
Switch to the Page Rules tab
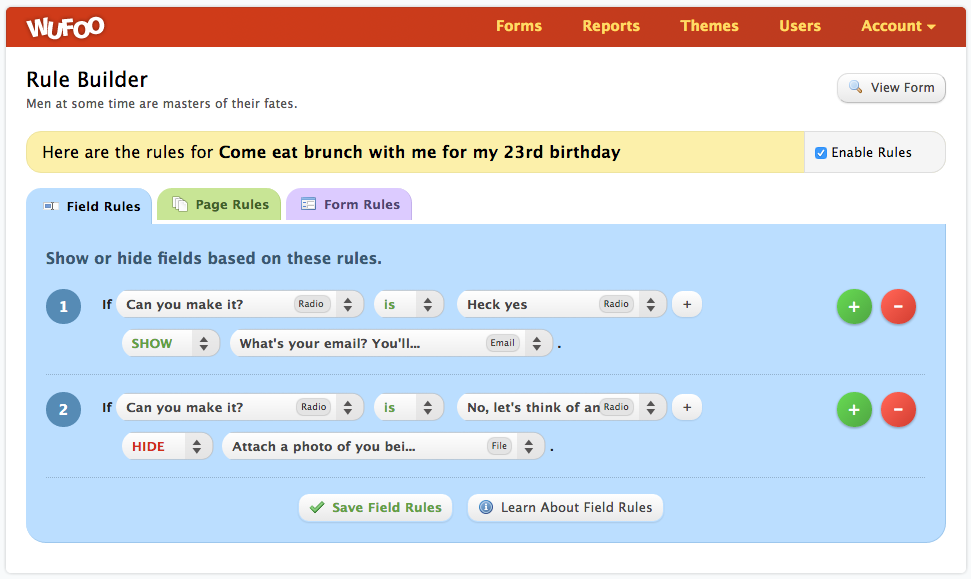click(220, 205)
